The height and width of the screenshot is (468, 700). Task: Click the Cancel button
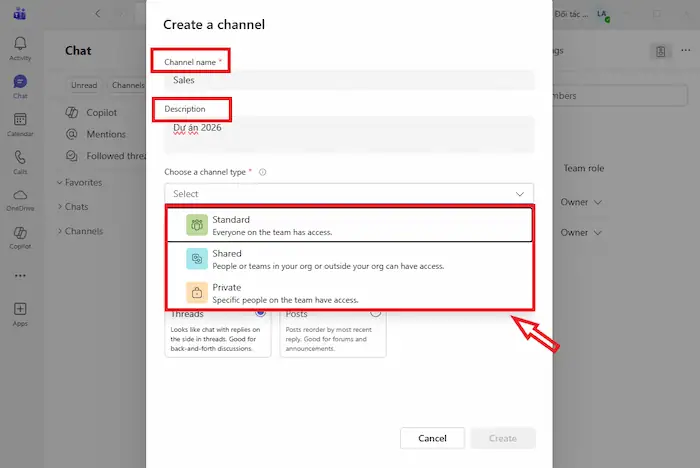click(x=432, y=438)
